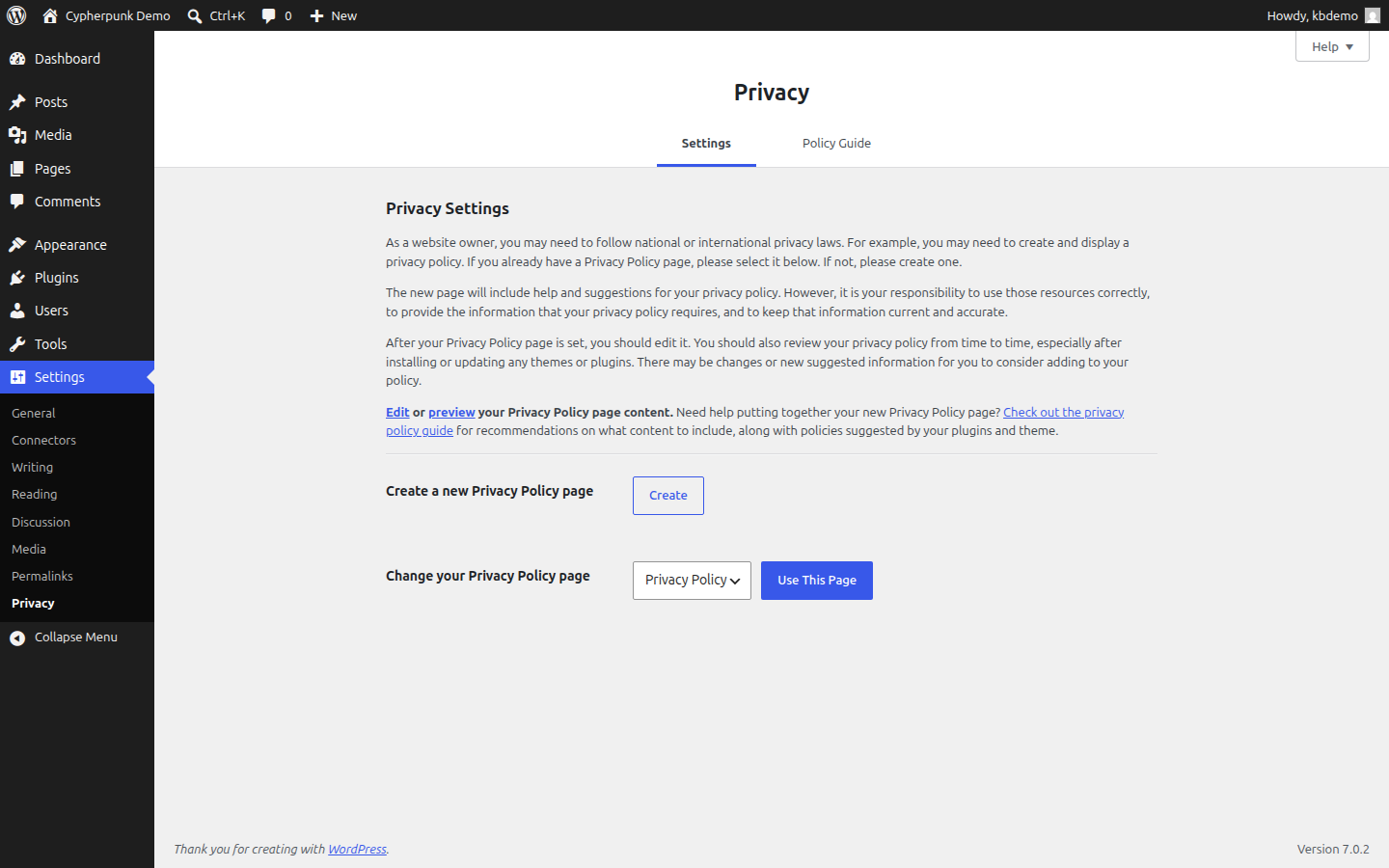Switch to the Policy Guide tab
Image resolution: width=1389 pixels, height=868 pixels.
click(x=836, y=143)
